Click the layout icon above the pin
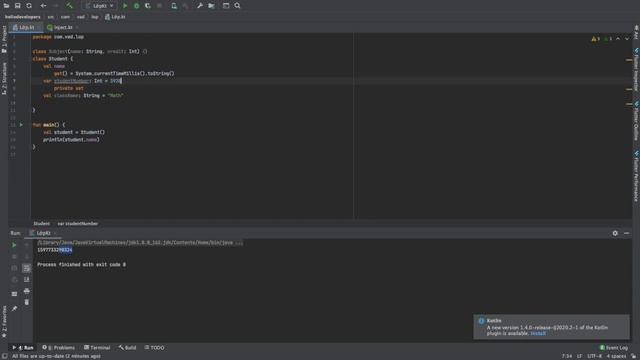The width and height of the screenshot is (640, 360). click(14, 294)
